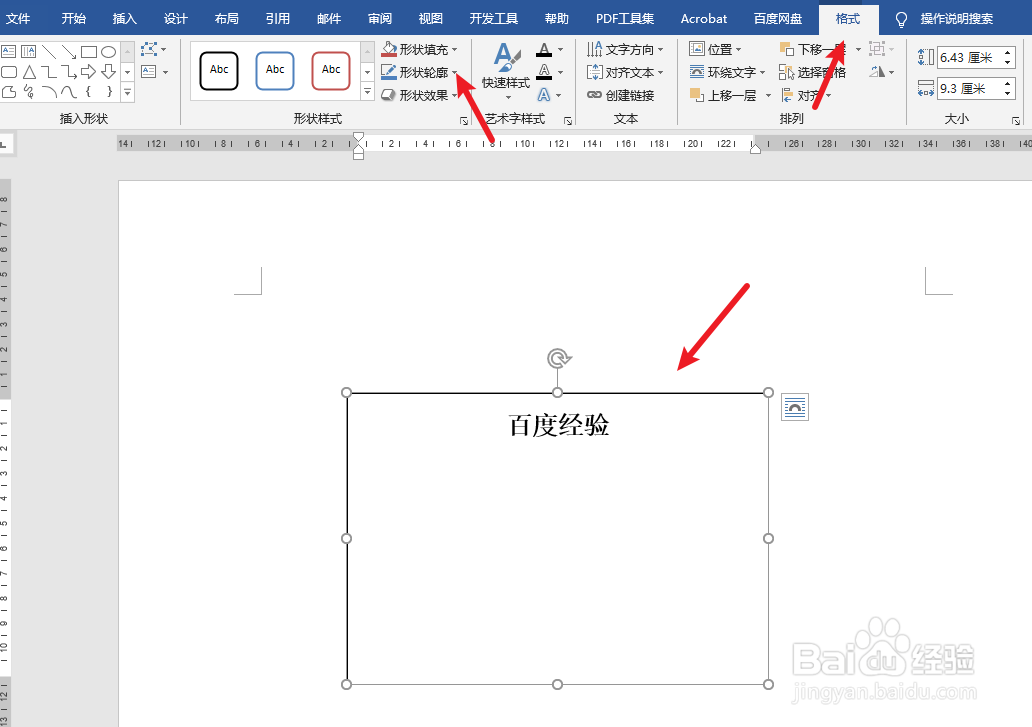Screen dimensions: 1032x727
Task: Choose the oval shape in gallery
Action: tap(109, 51)
